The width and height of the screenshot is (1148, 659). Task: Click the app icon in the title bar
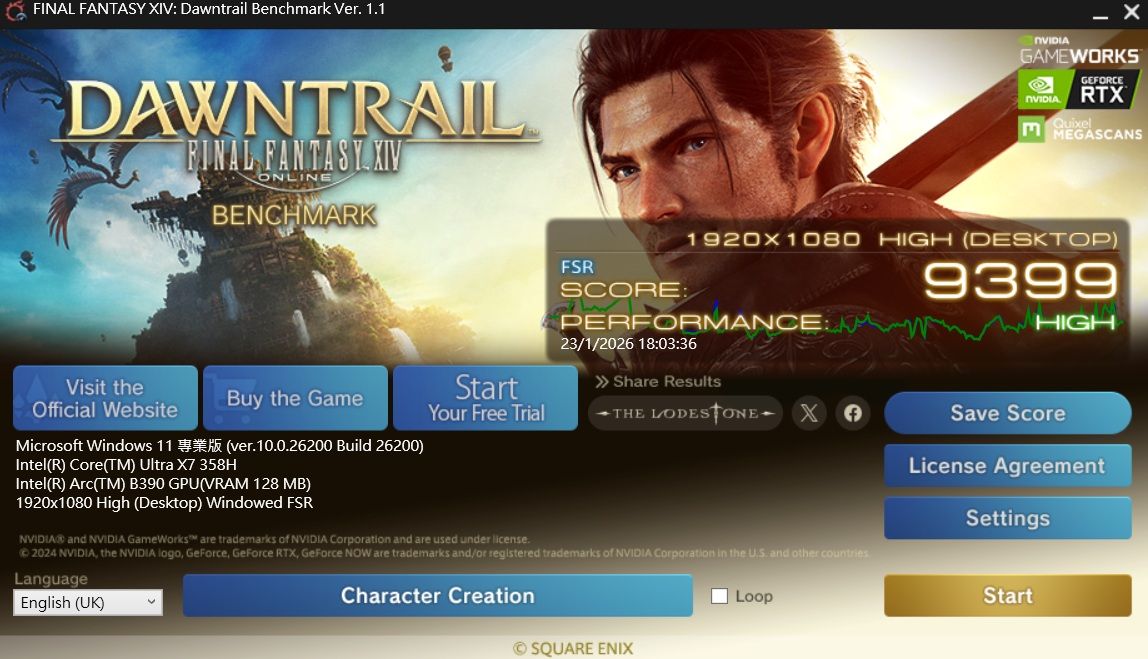pyautogui.click(x=15, y=10)
